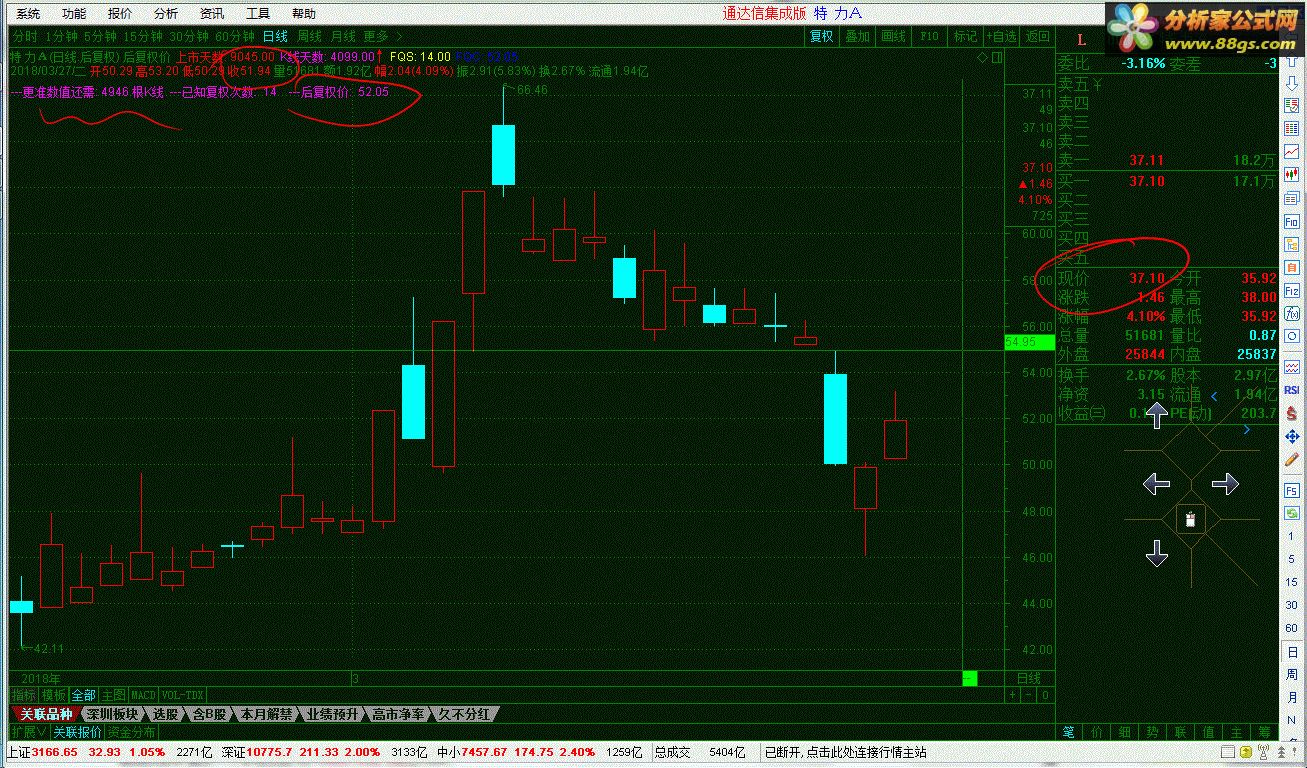The image size is (1307, 768).
Task: Select 周线 weekly period
Action: click(309, 36)
